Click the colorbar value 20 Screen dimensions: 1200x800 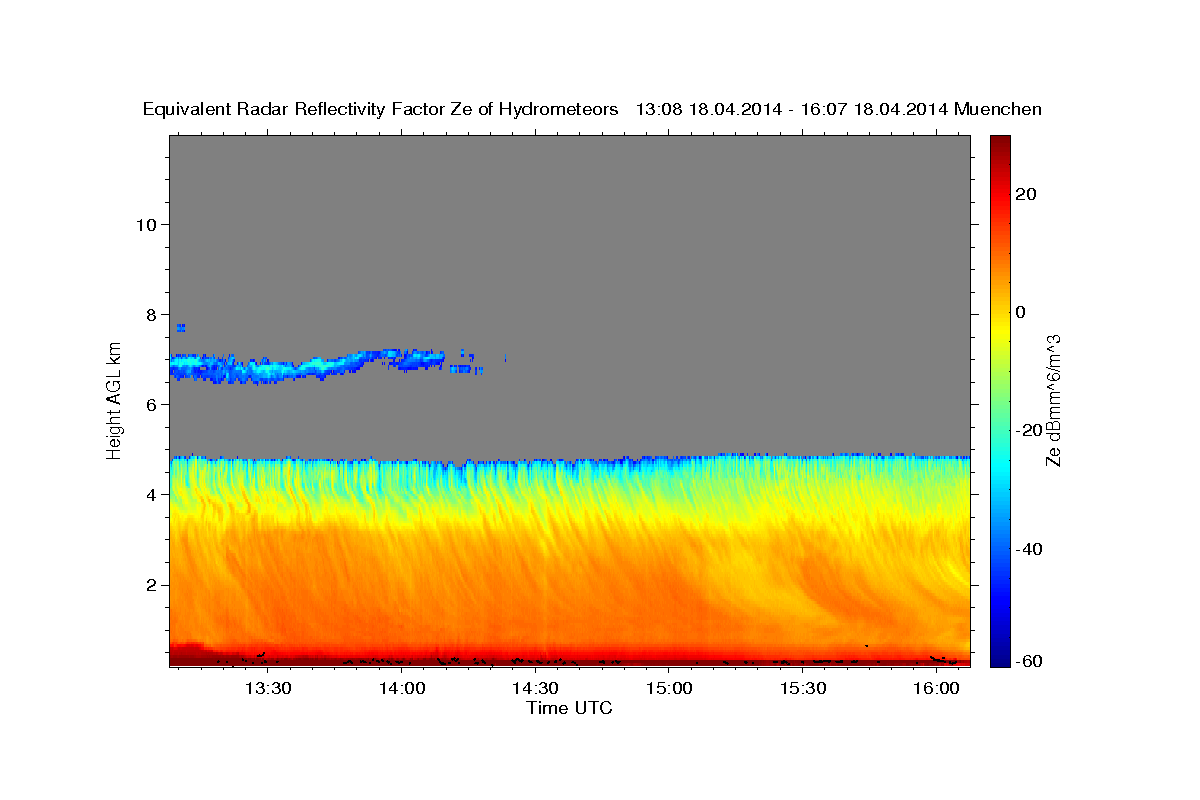pos(1024,194)
